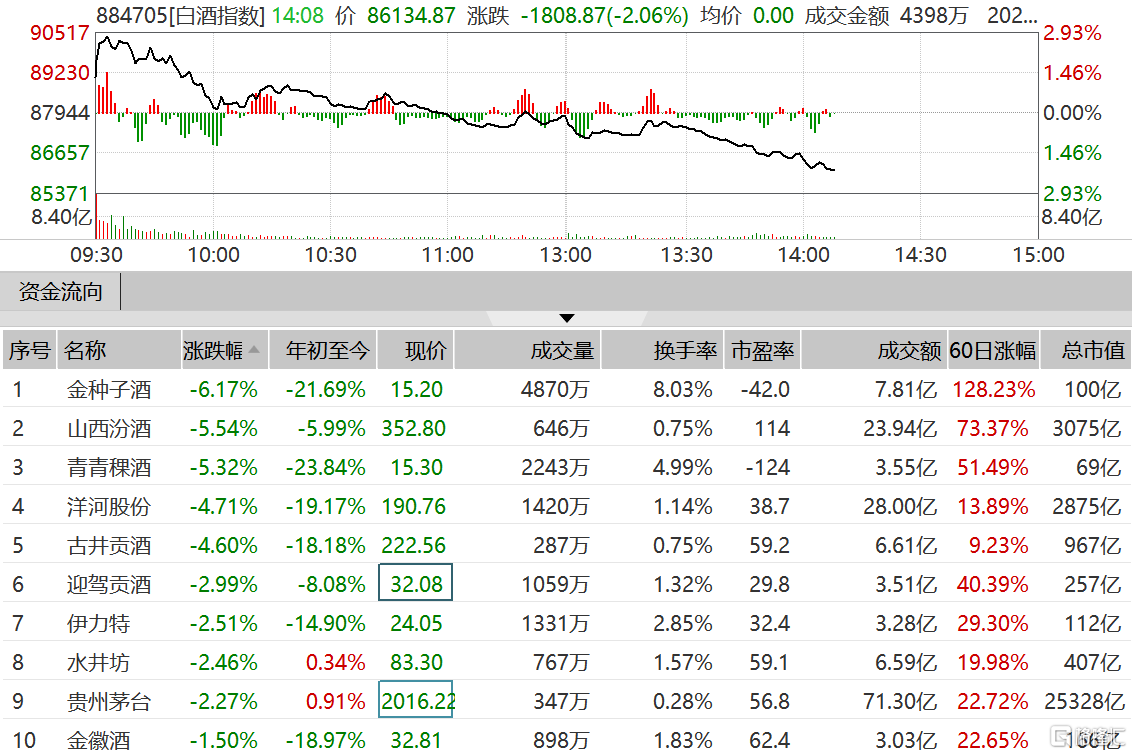Viewport: 1132px width, 754px height.
Task: Click the 14:30 time axis label
Action: click(x=920, y=255)
